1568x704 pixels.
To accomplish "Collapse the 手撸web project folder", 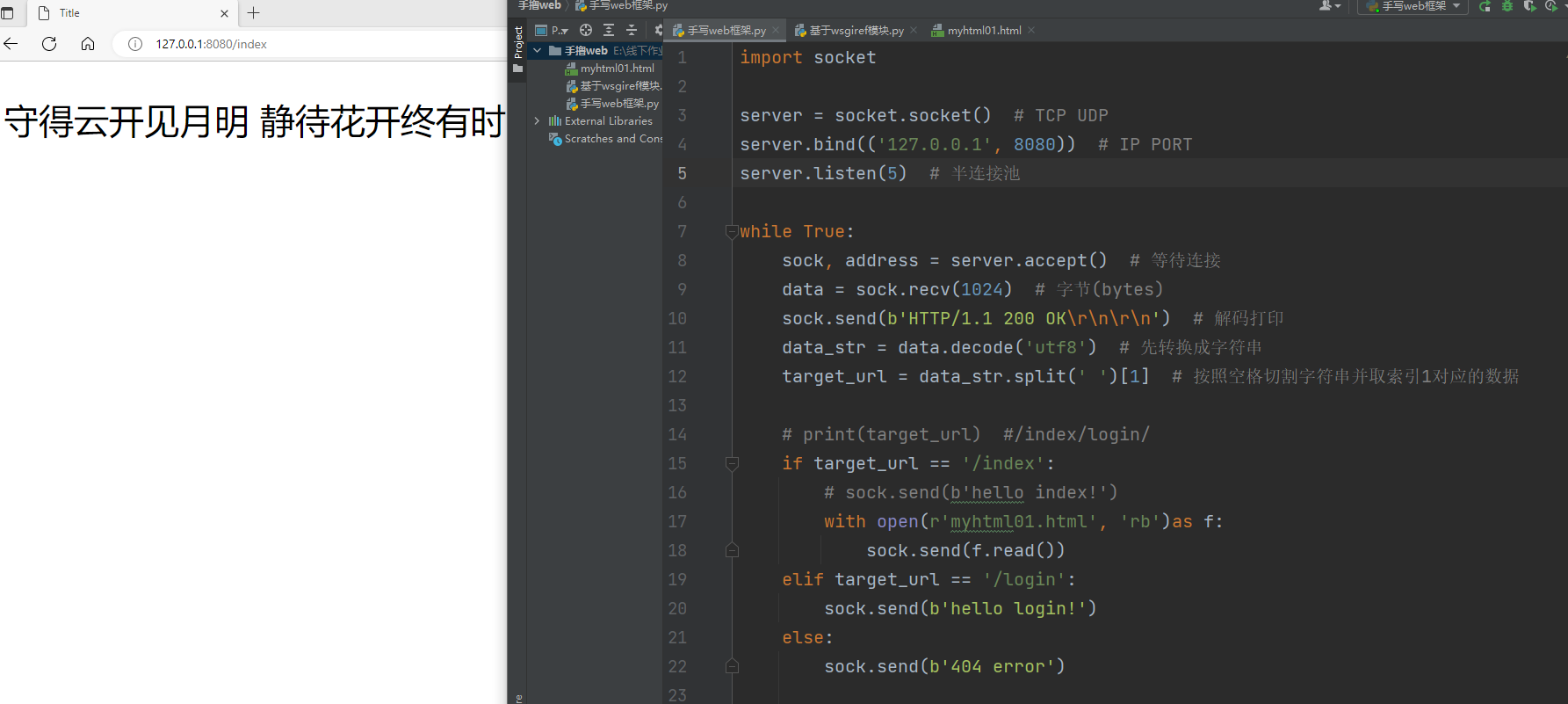I will 537,51.
